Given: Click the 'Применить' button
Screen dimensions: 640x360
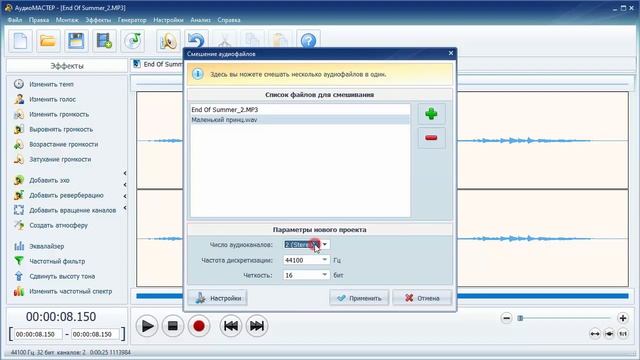Looking at the screenshot, I should [359, 298].
